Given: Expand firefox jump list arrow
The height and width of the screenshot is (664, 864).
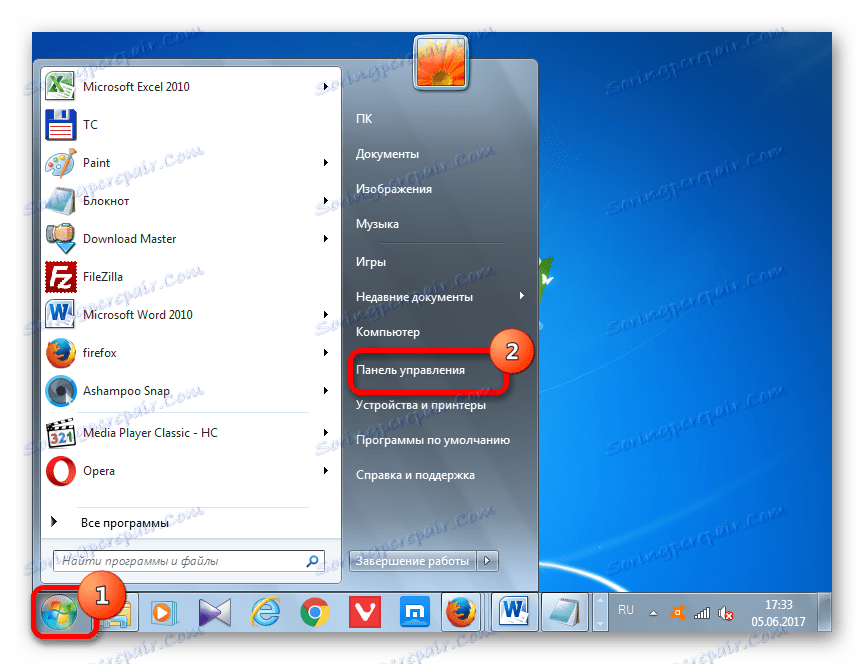Looking at the screenshot, I should (326, 353).
